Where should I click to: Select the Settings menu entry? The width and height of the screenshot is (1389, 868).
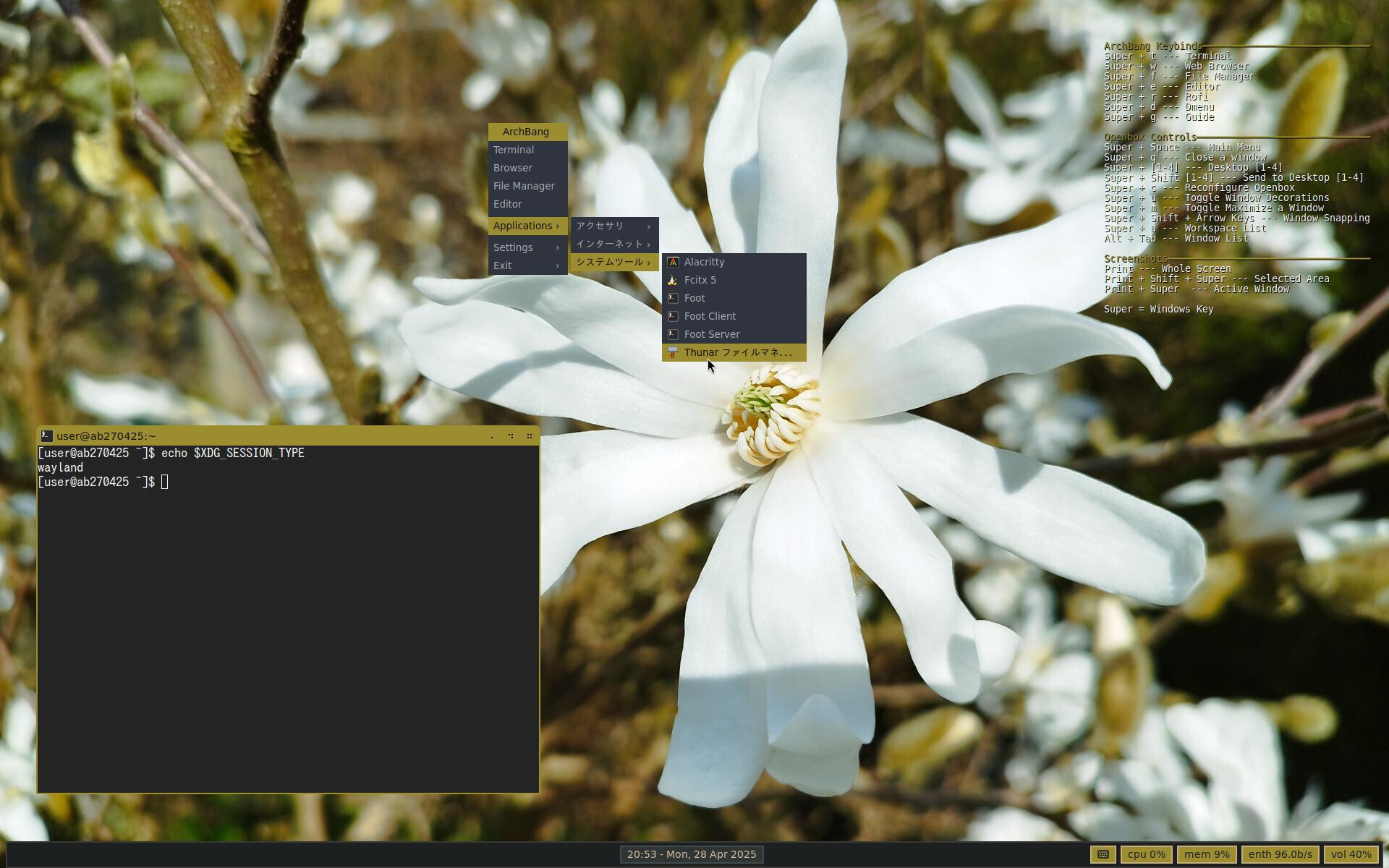pos(527,247)
